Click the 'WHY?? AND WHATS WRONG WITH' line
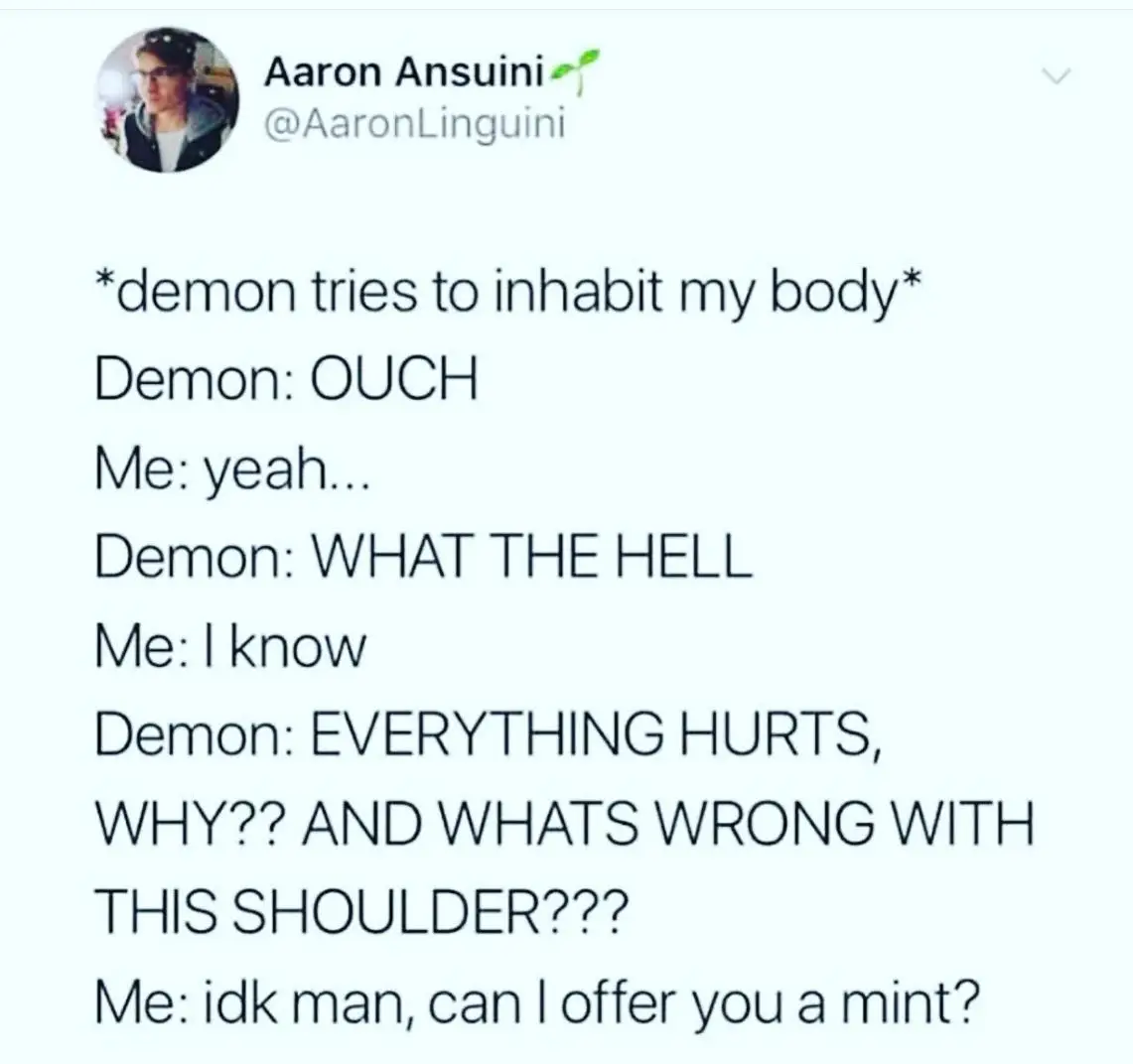 (565, 824)
